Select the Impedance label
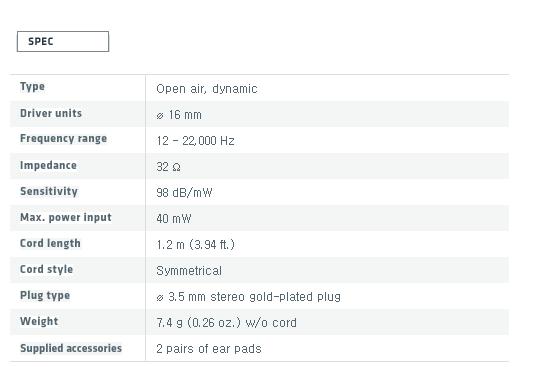545x367 pixels. 48,165
